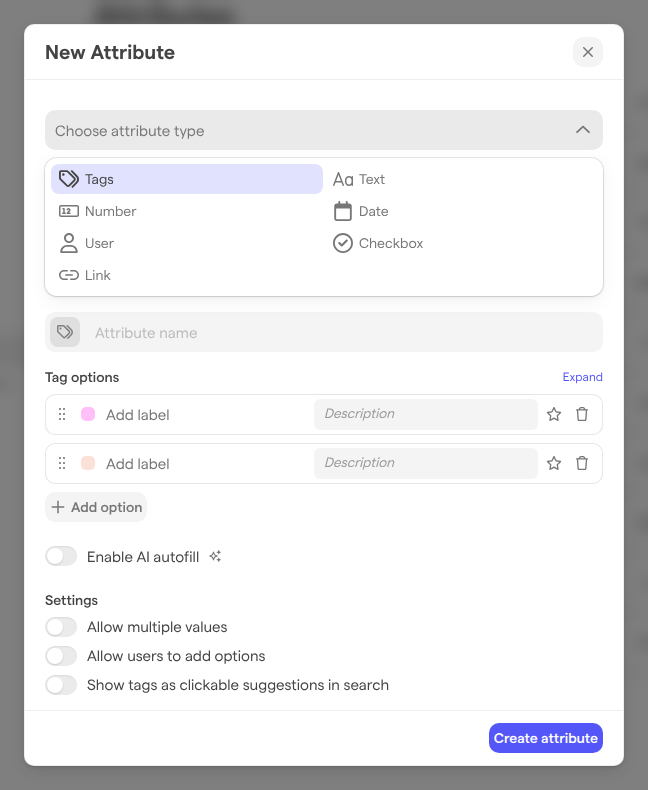Open the peach color swatch of second tag
Image resolution: width=648 pixels, height=790 pixels.
[88, 463]
